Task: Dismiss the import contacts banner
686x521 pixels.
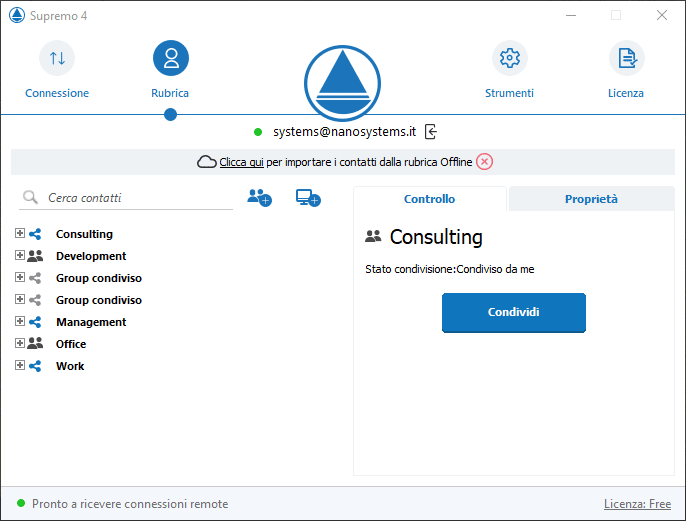Action: point(484,162)
